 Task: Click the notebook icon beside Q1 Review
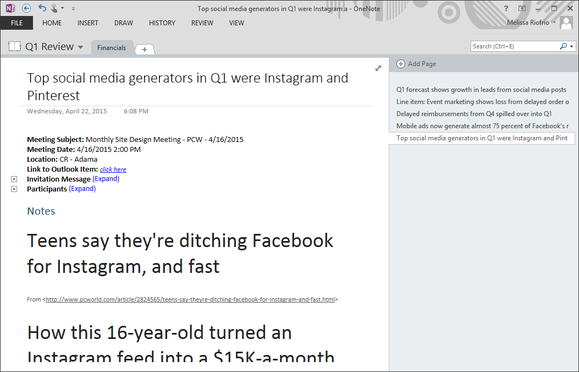pyautogui.click(x=14, y=47)
